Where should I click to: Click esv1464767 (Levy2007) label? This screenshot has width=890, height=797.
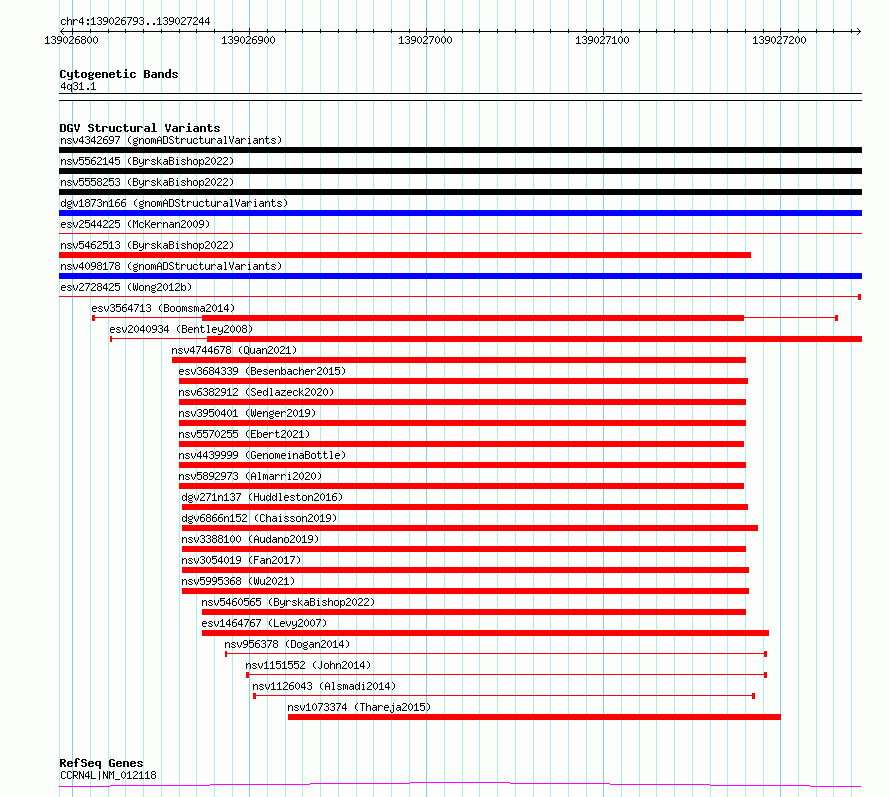[x=265, y=623]
